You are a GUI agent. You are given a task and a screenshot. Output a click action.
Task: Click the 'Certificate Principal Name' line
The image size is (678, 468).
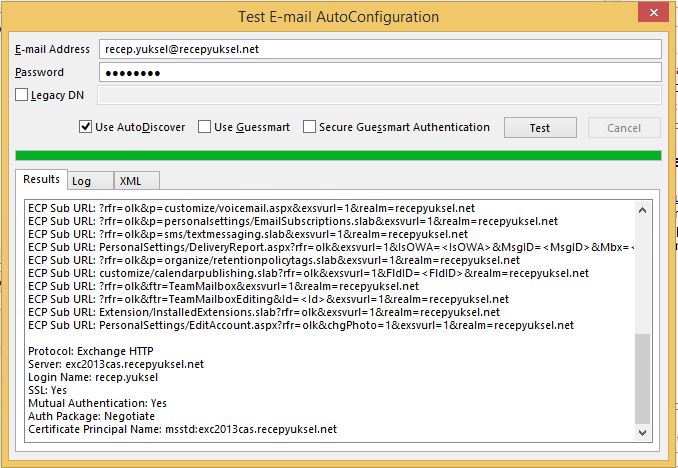182,429
